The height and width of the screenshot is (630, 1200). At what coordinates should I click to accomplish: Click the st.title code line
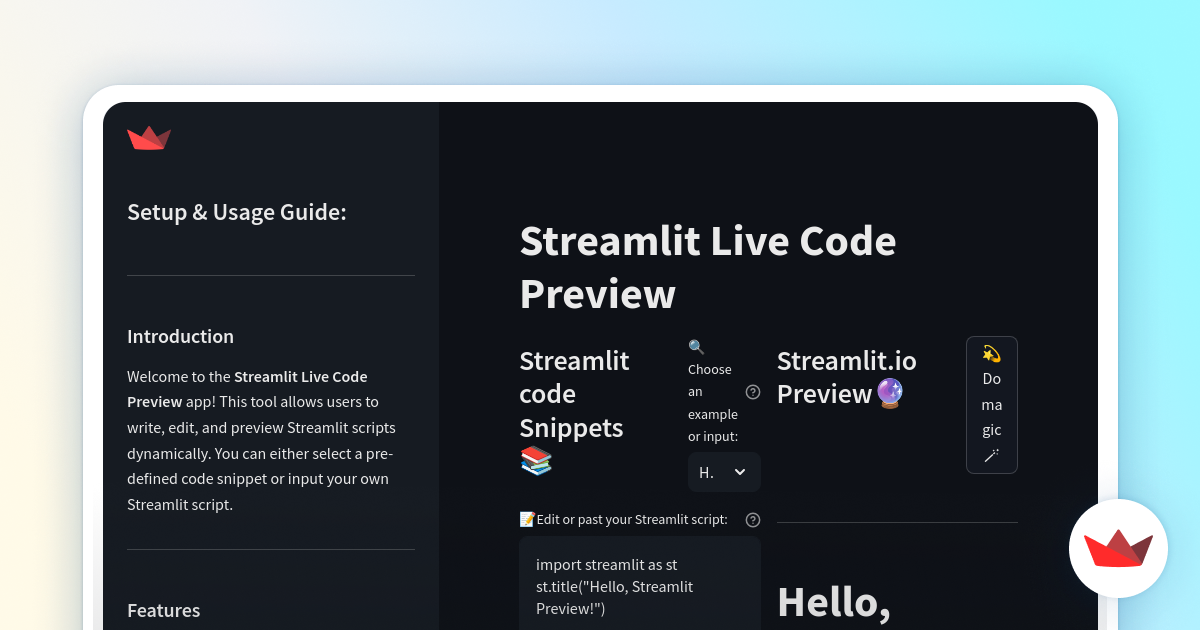(x=615, y=597)
